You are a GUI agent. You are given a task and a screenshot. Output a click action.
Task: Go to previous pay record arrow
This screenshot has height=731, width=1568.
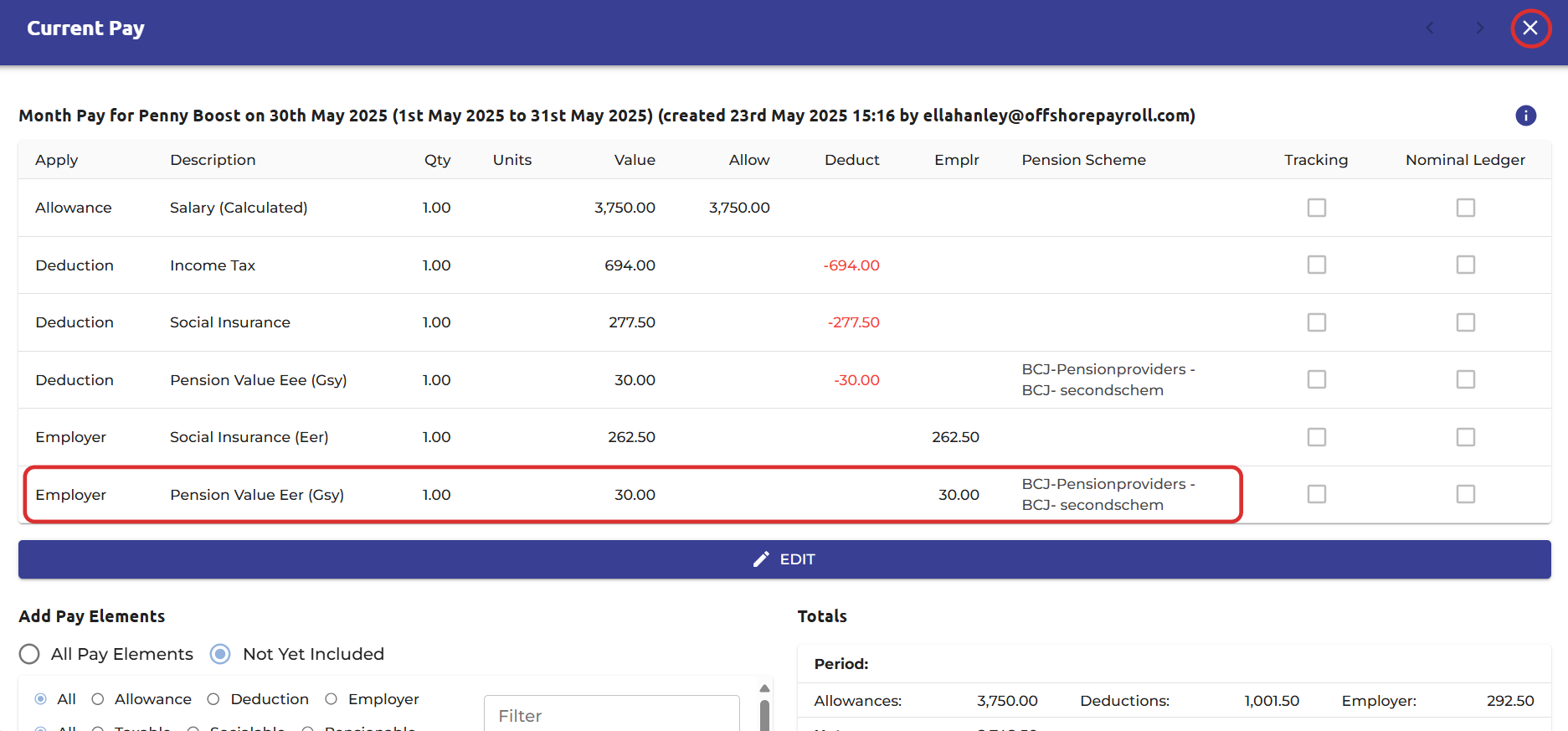[1430, 28]
